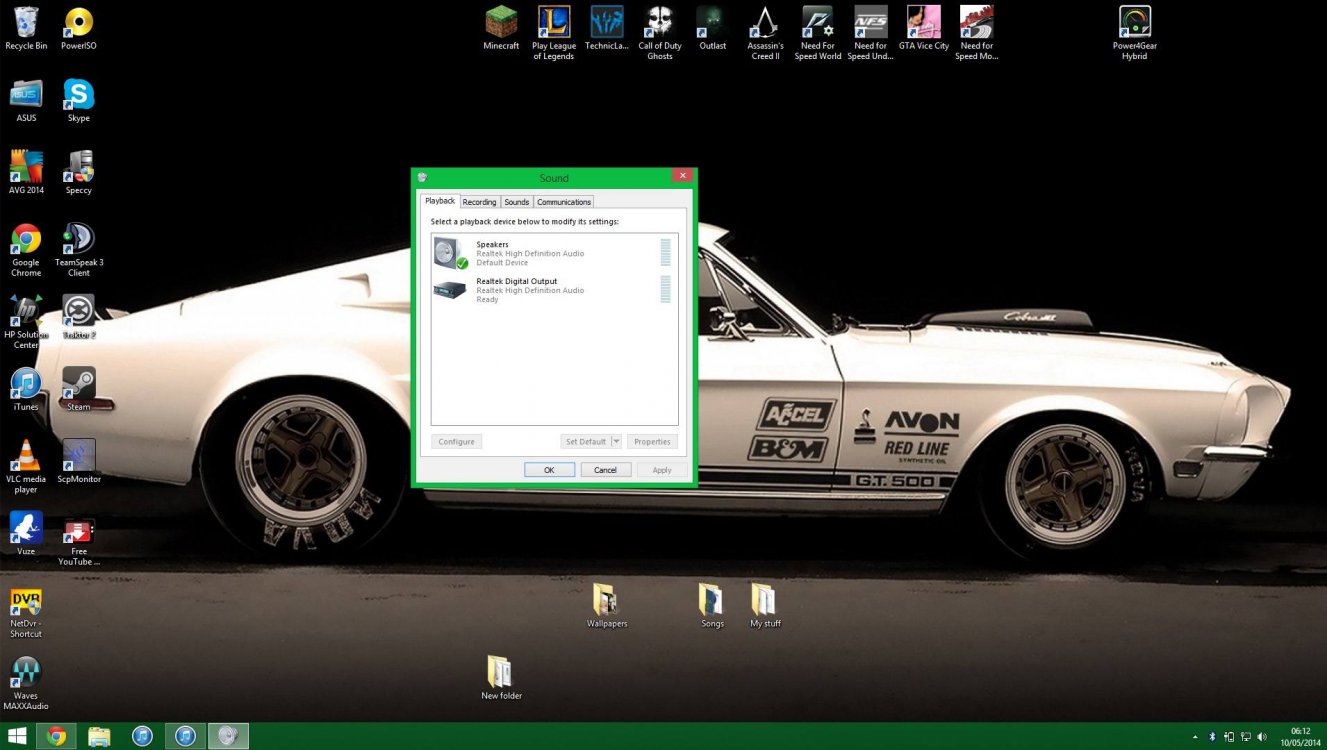The image size is (1327, 750).
Task: Select Power4Gear Hybrid desktop icon
Action: pyautogui.click(x=1135, y=33)
